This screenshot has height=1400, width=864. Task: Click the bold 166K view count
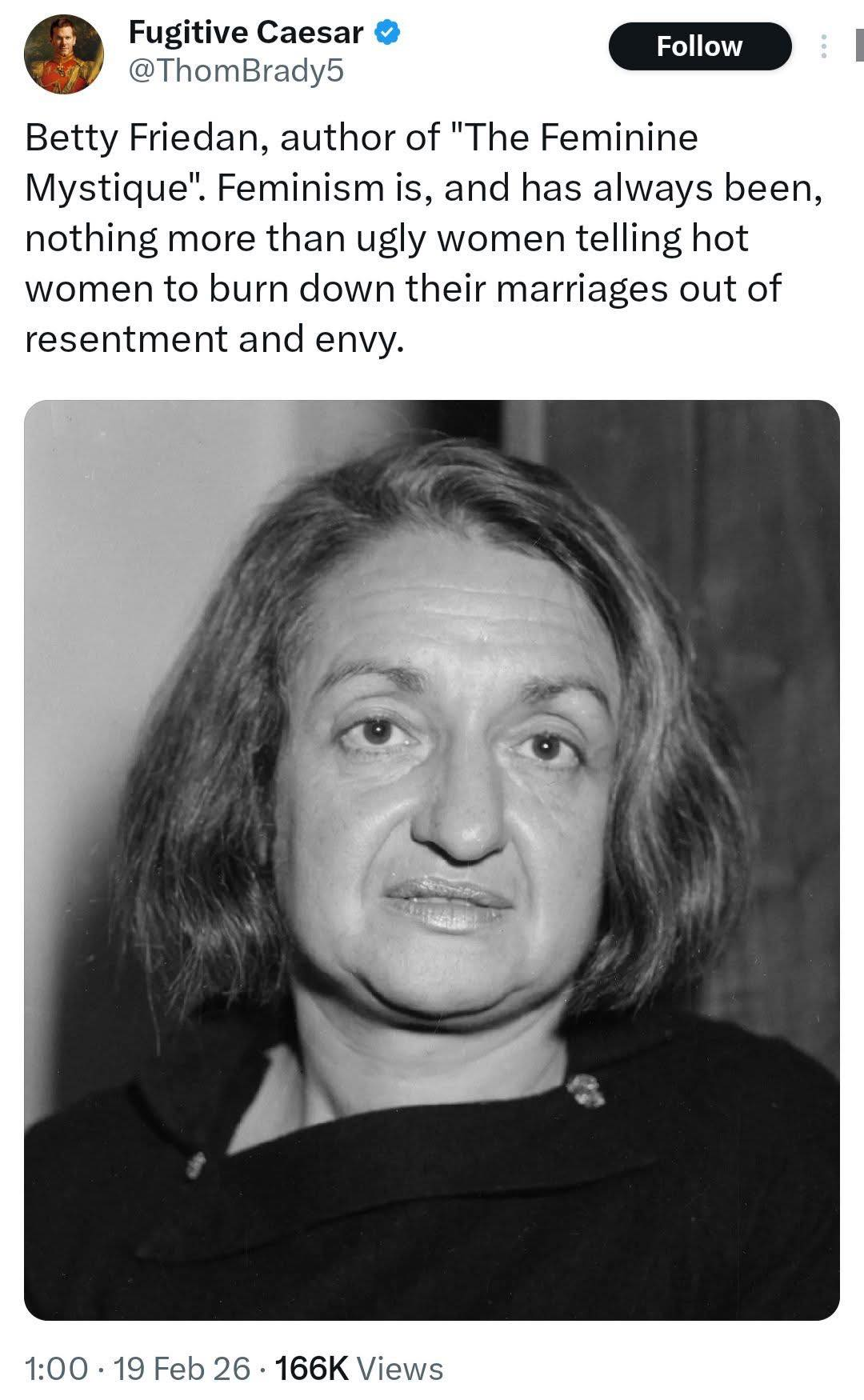point(311,1368)
